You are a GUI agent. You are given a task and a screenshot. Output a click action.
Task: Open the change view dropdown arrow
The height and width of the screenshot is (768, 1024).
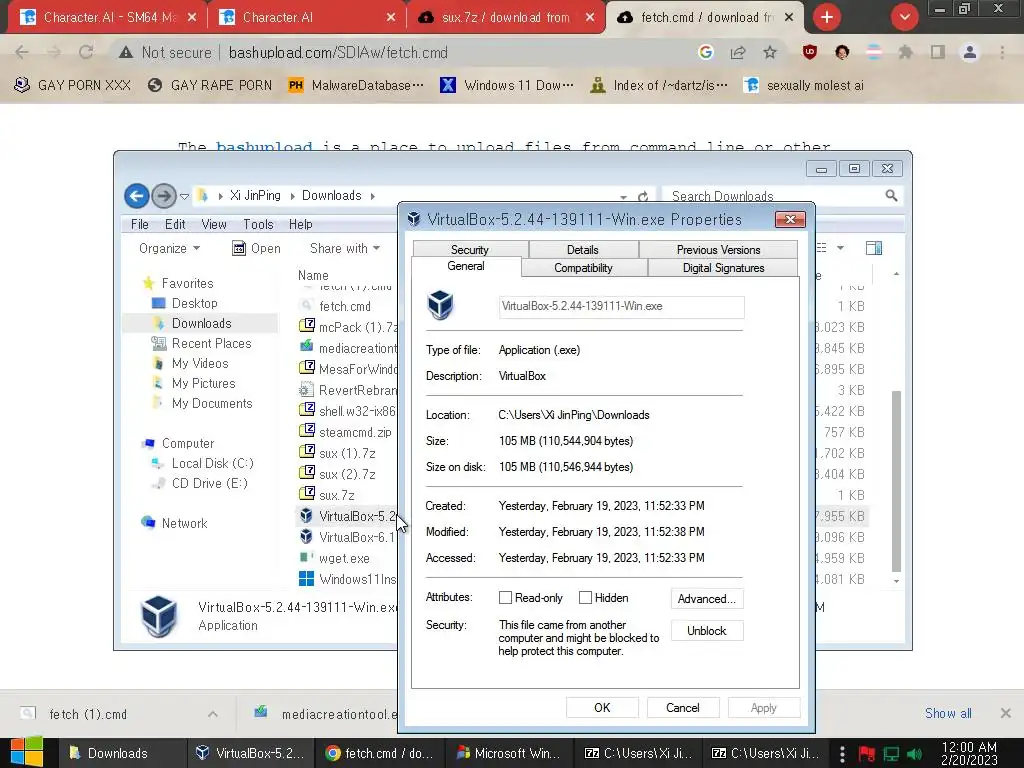coord(840,248)
